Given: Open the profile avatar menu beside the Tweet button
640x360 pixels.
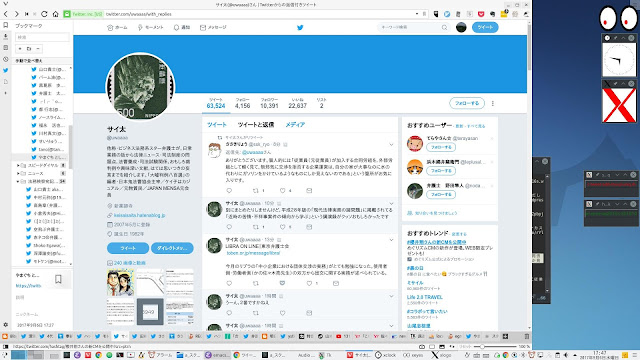Looking at the screenshot, I should click(x=461, y=27).
